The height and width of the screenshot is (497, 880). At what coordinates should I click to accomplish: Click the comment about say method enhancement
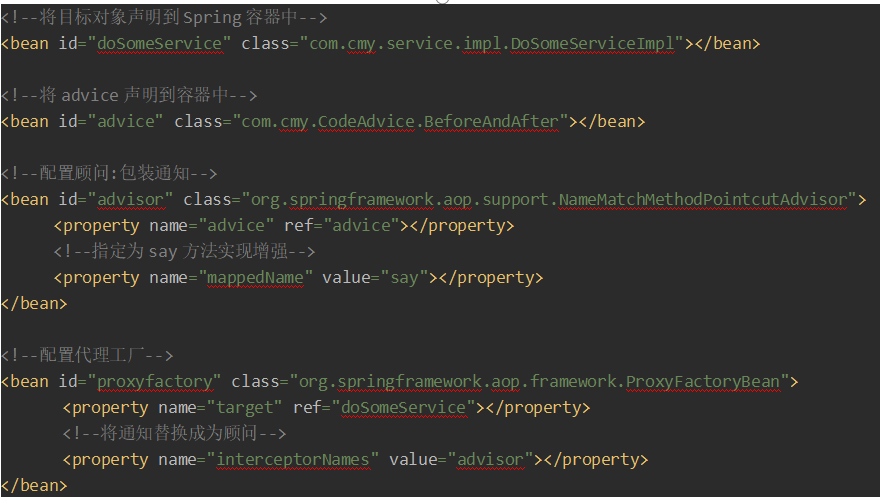pos(185,251)
